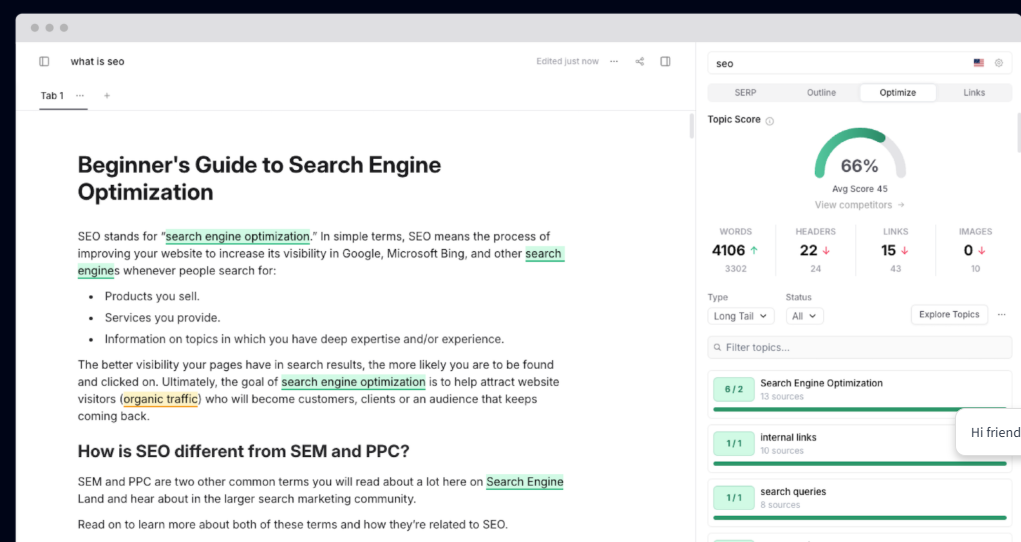Viewport: 1021px width, 542px height.
Task: Click the document title what is seo
Action: 97,61
